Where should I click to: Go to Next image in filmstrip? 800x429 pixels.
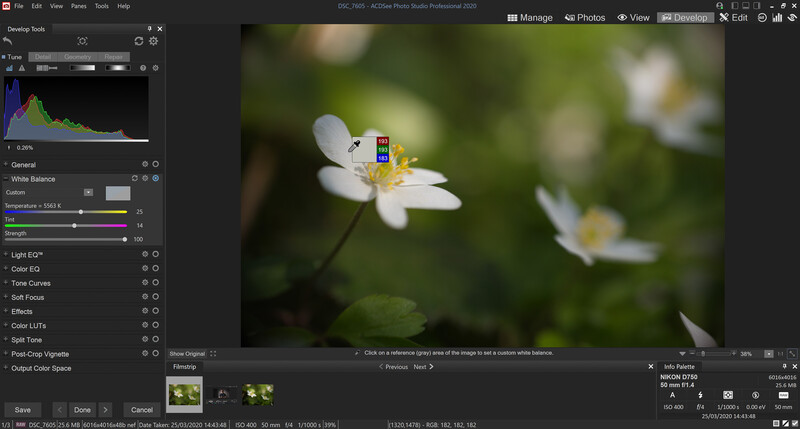click(423, 367)
